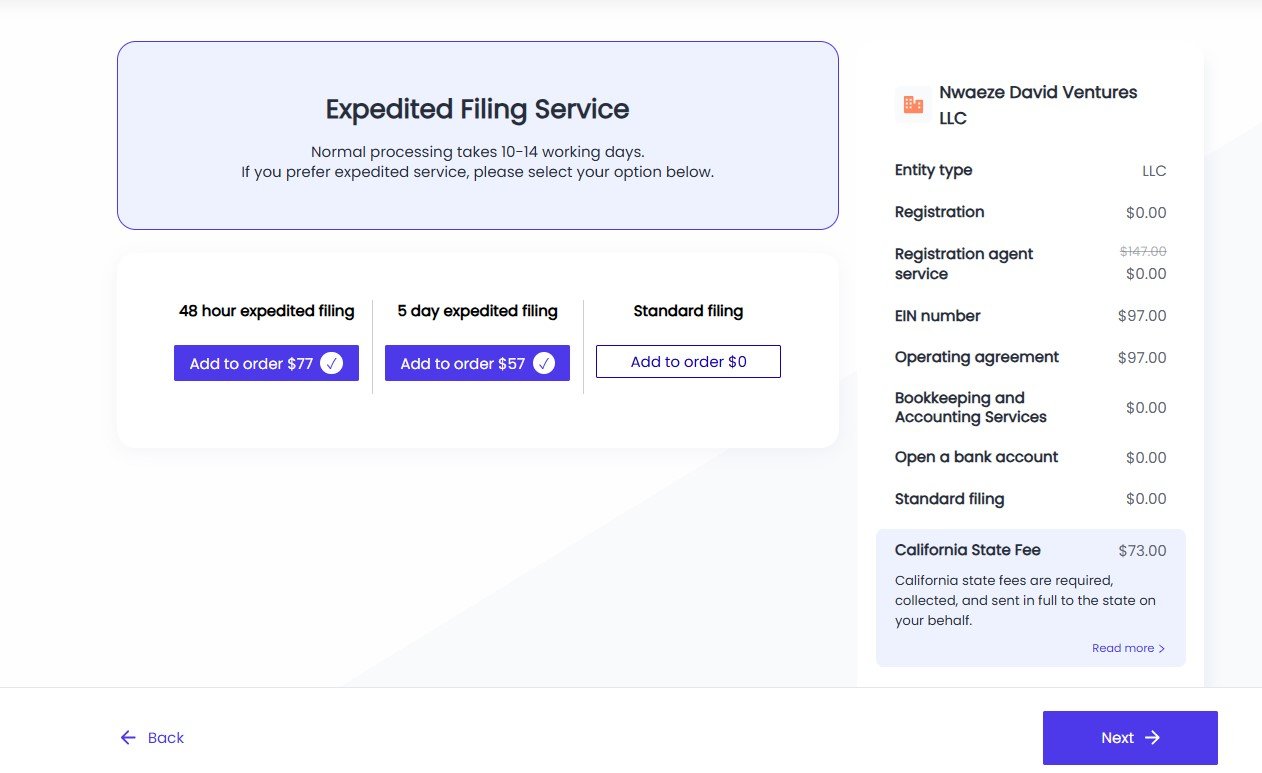Image resolution: width=1262 pixels, height=773 pixels.
Task: Add 5 day expedited filing for $57
Action: 477,363
